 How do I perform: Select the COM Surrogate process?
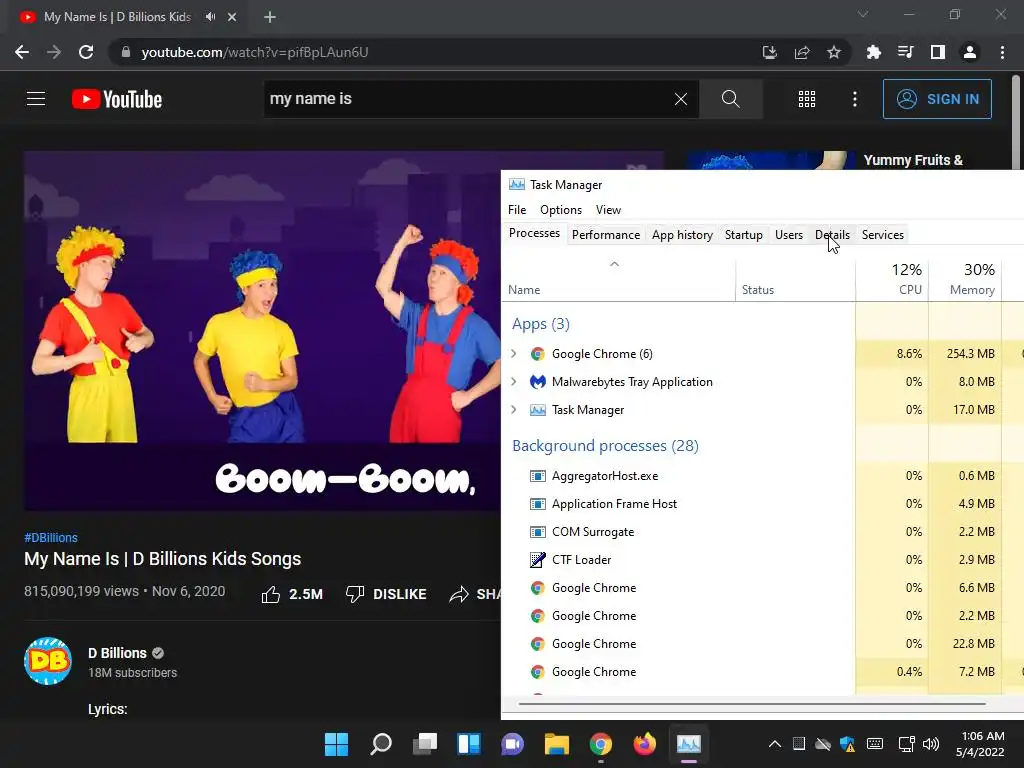(592, 532)
